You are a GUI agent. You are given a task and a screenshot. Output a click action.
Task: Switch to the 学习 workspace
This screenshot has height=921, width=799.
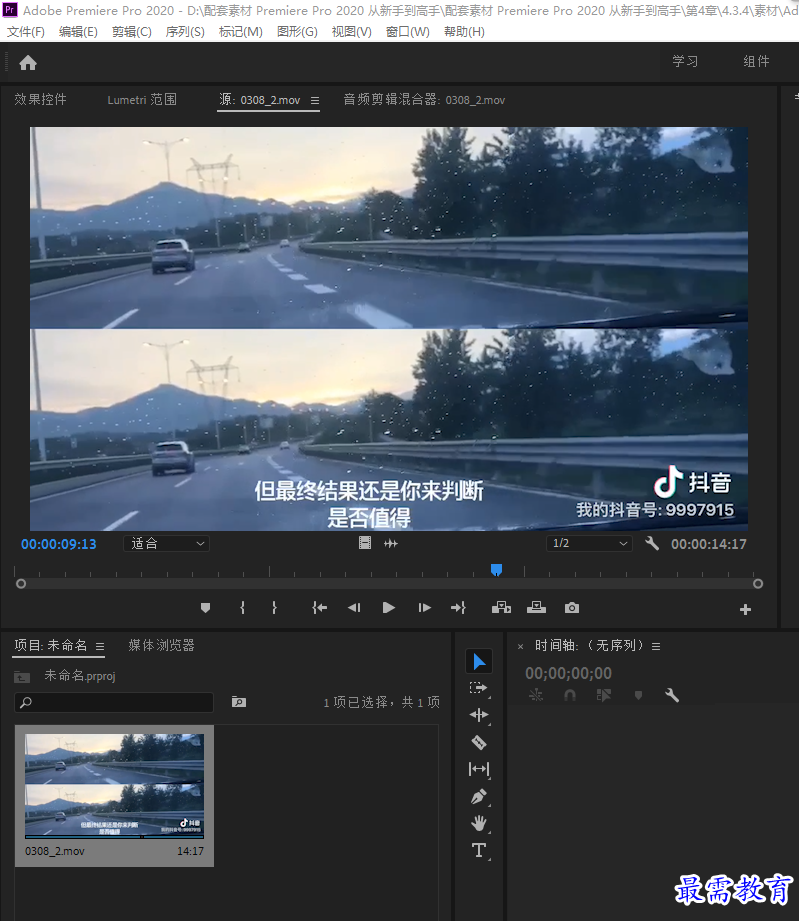(685, 61)
